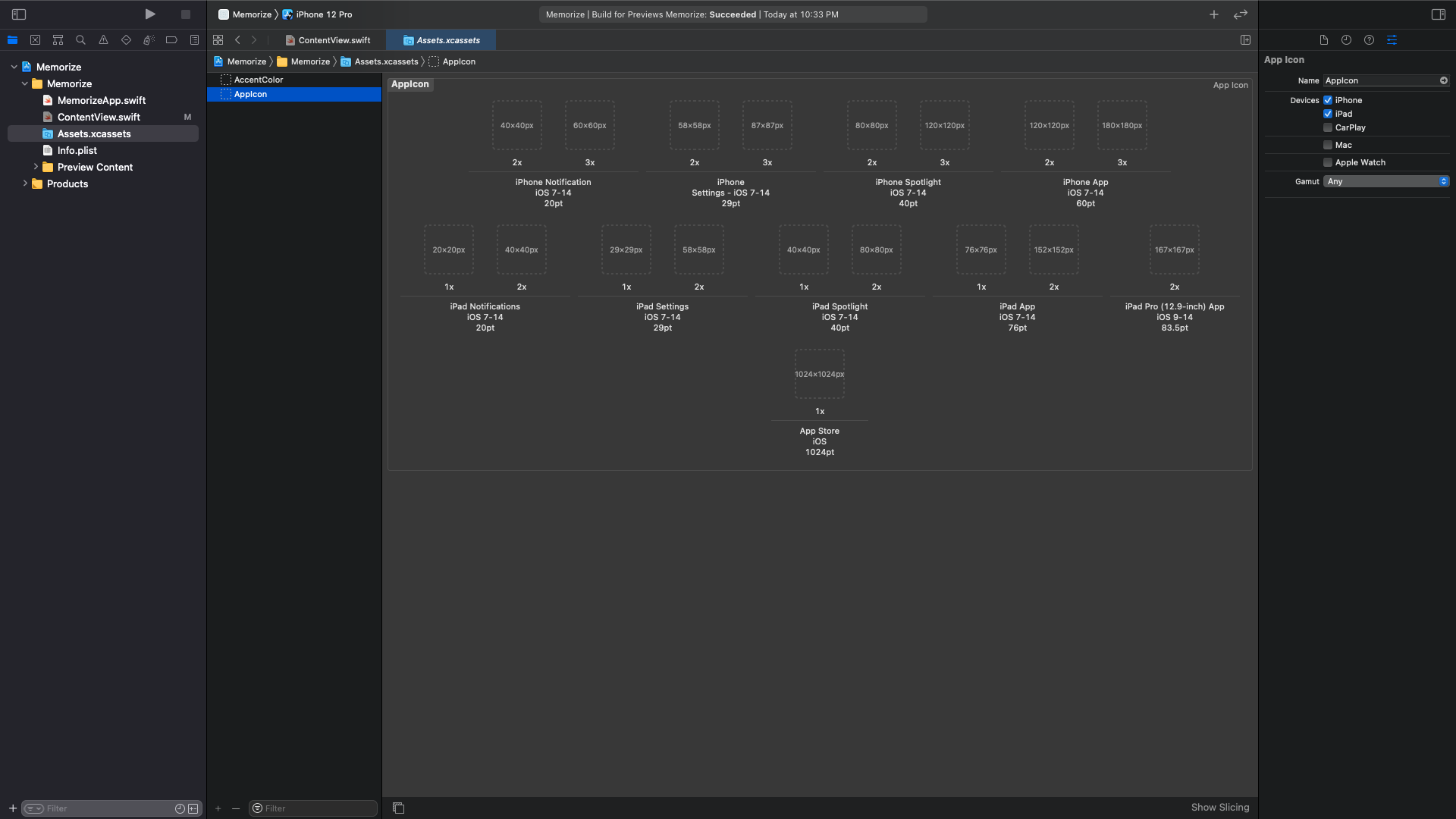Click the Run (play) button
Screen dimensions: 1456x819
pos(150,14)
